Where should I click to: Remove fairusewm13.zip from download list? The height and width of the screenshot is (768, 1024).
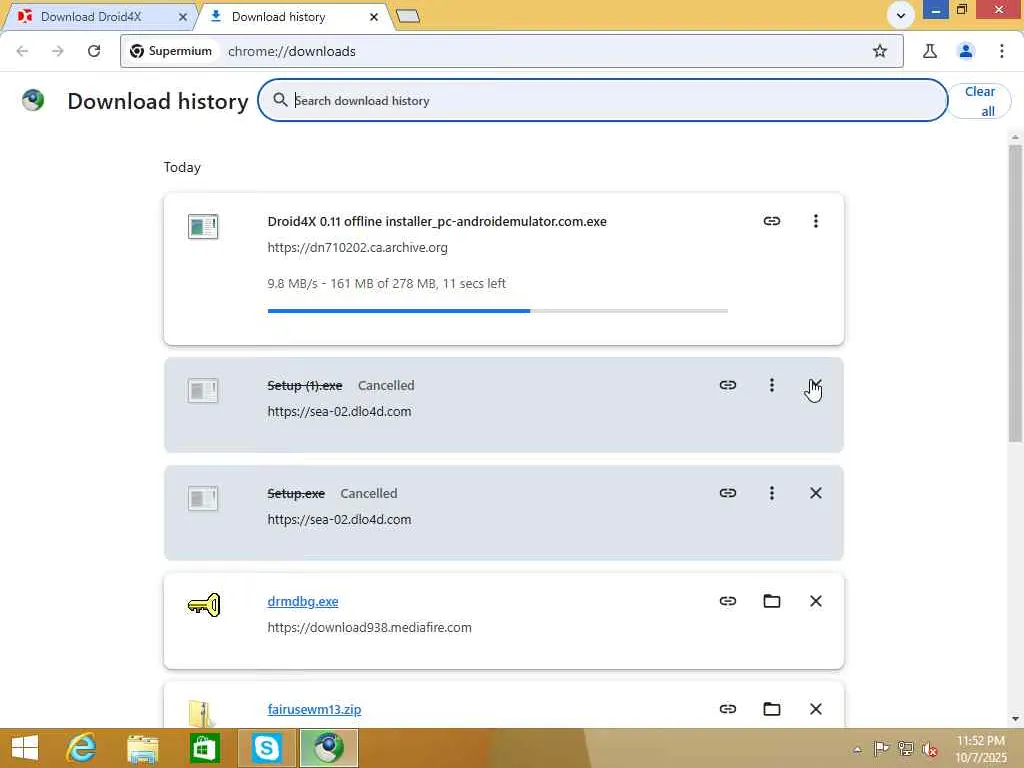tap(815, 709)
